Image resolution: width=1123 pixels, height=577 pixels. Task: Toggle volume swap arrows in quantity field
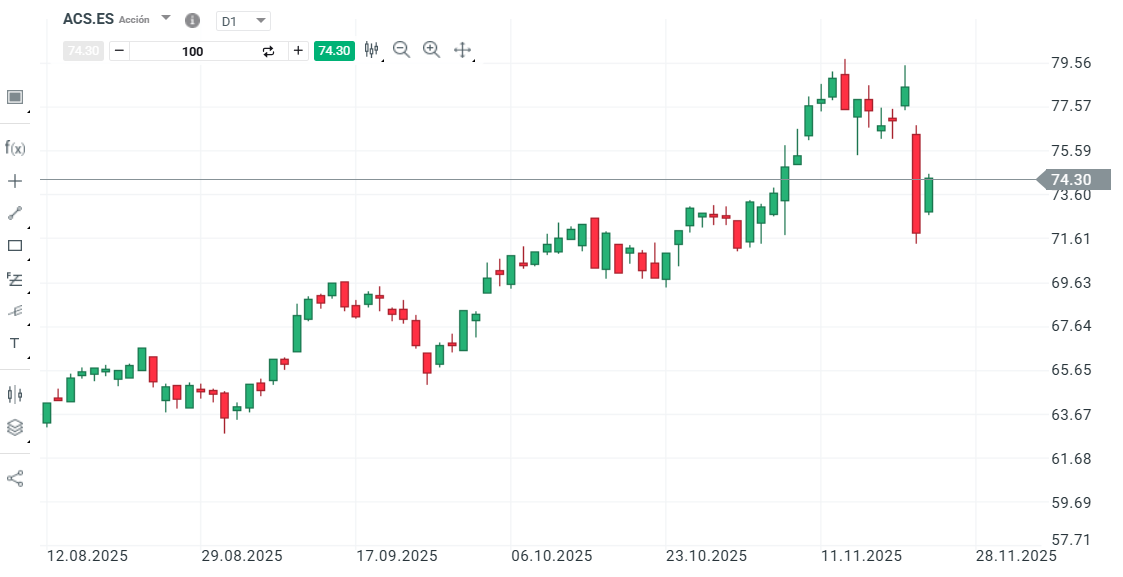click(x=268, y=51)
